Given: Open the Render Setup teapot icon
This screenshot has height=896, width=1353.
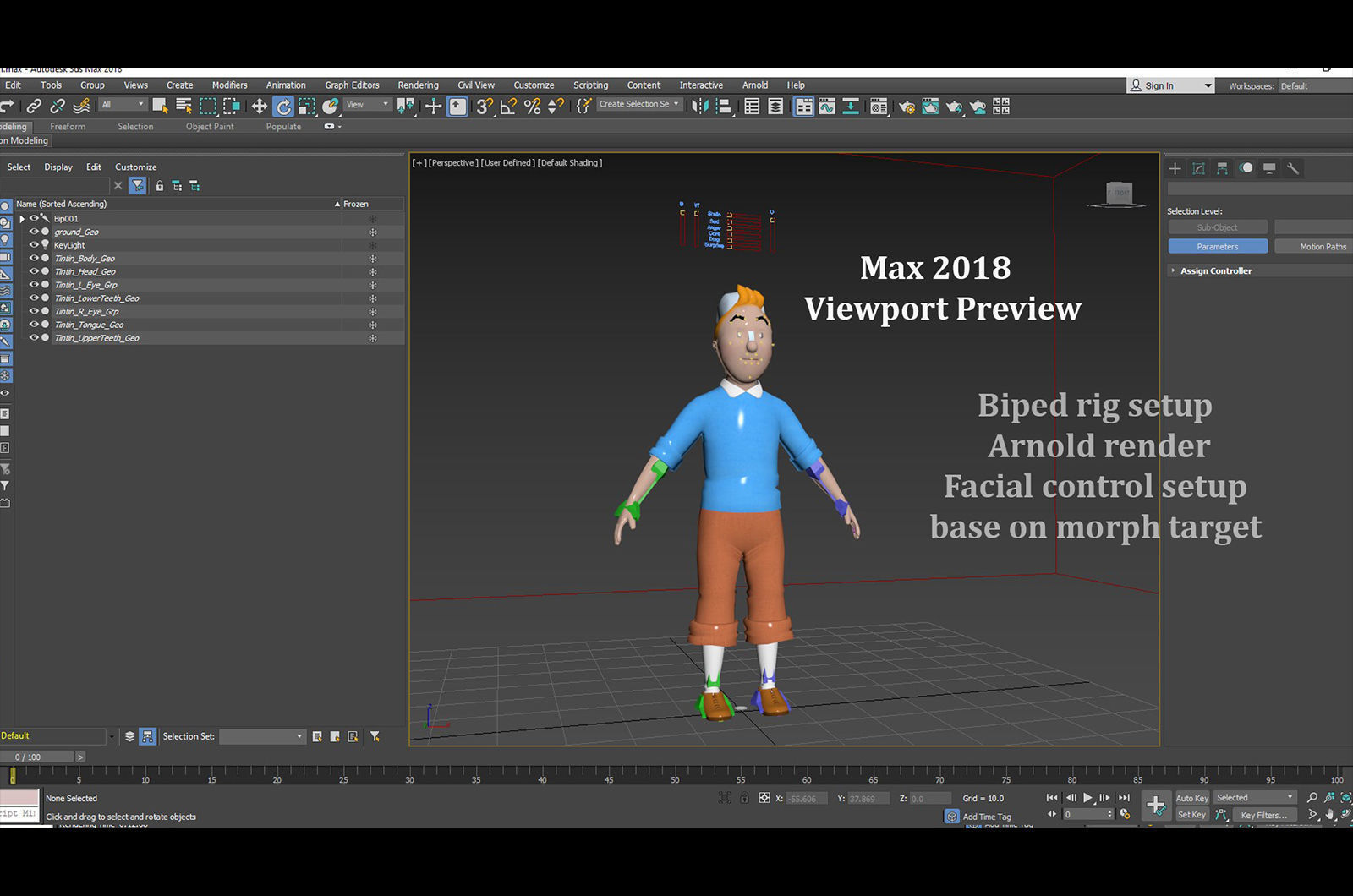Looking at the screenshot, I should pyautogui.click(x=907, y=106).
